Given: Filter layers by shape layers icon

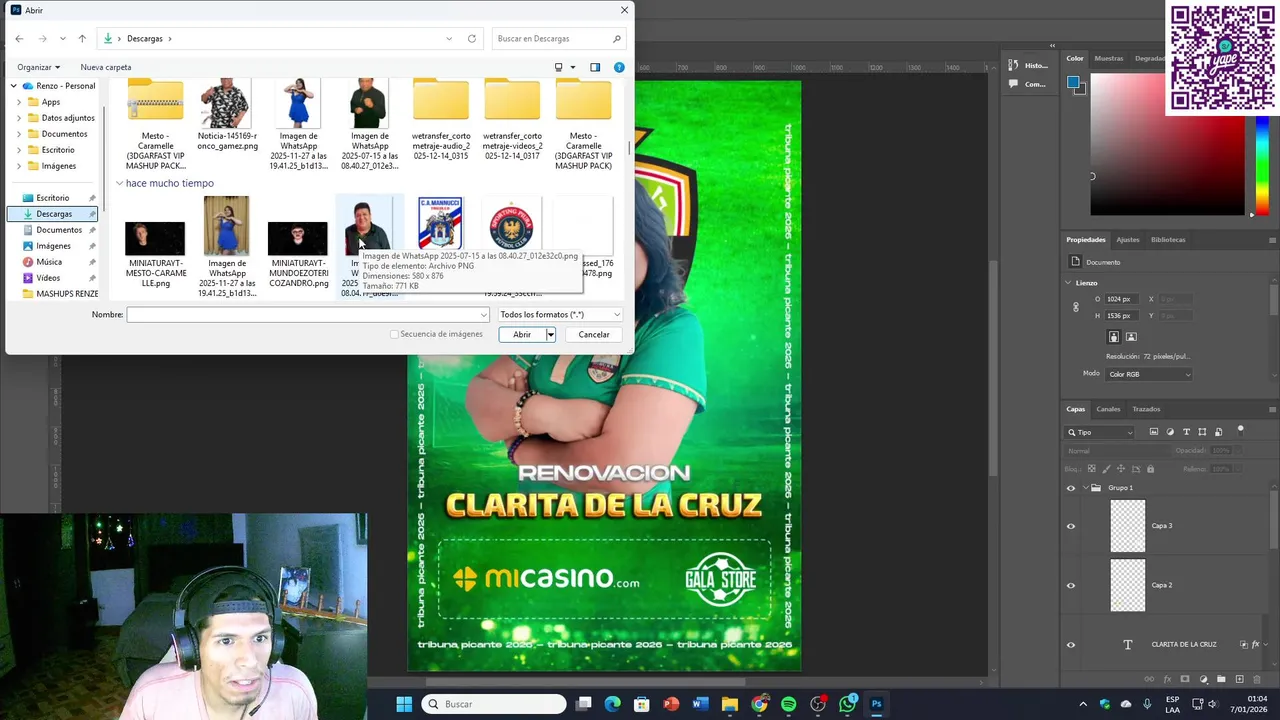Looking at the screenshot, I should [x=1202, y=432].
